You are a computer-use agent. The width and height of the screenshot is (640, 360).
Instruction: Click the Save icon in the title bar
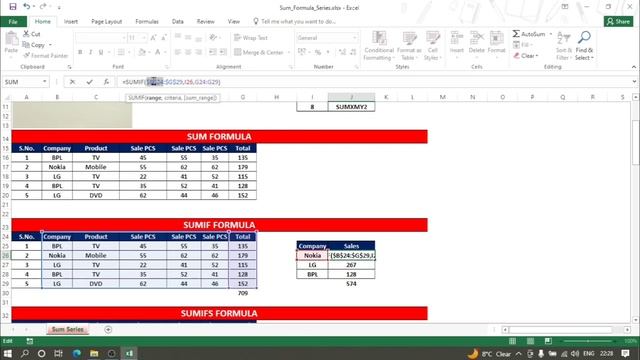point(13,7)
